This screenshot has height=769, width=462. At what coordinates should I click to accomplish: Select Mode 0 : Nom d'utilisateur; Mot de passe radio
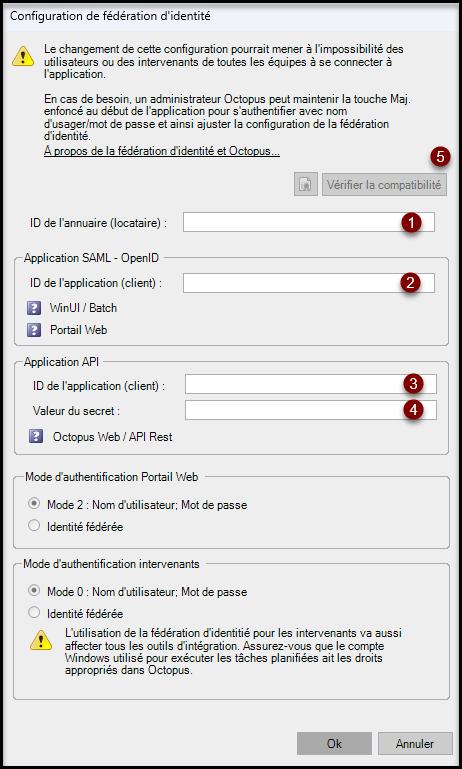point(34,591)
